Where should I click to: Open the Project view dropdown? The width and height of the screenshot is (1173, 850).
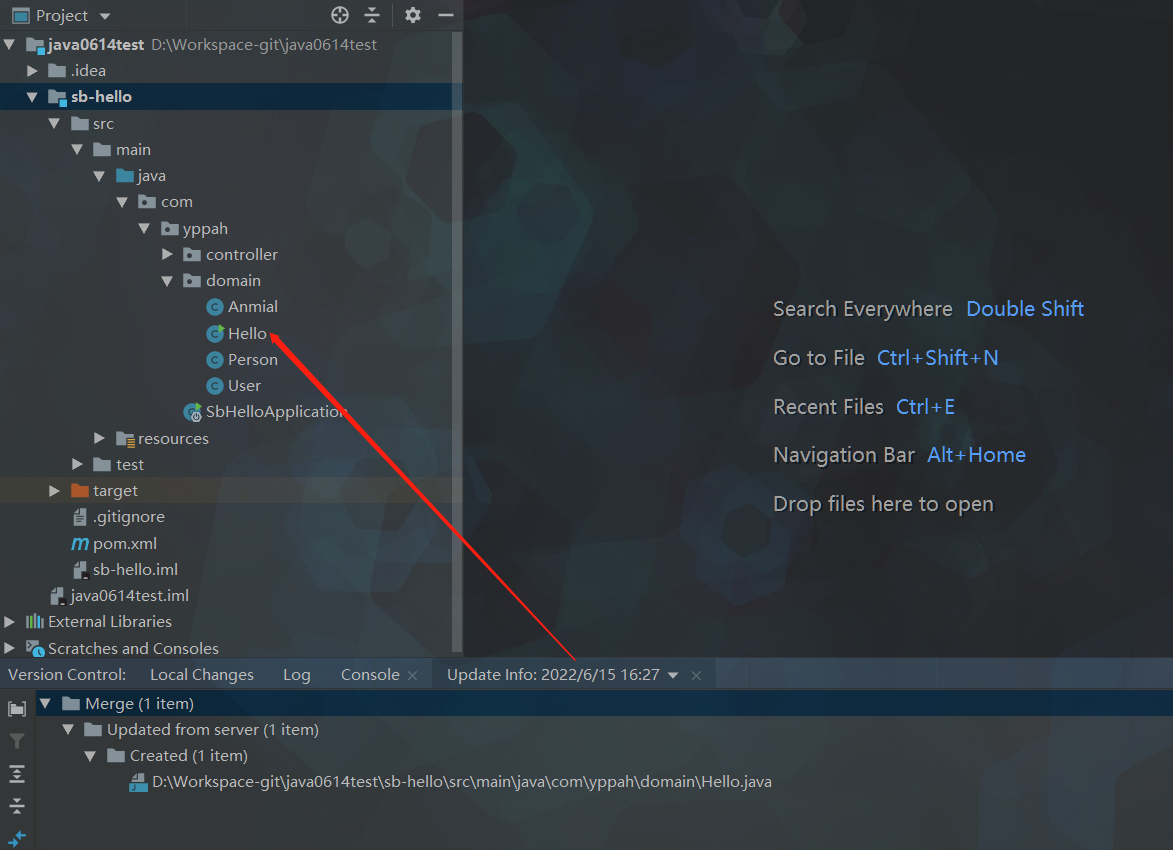click(105, 16)
